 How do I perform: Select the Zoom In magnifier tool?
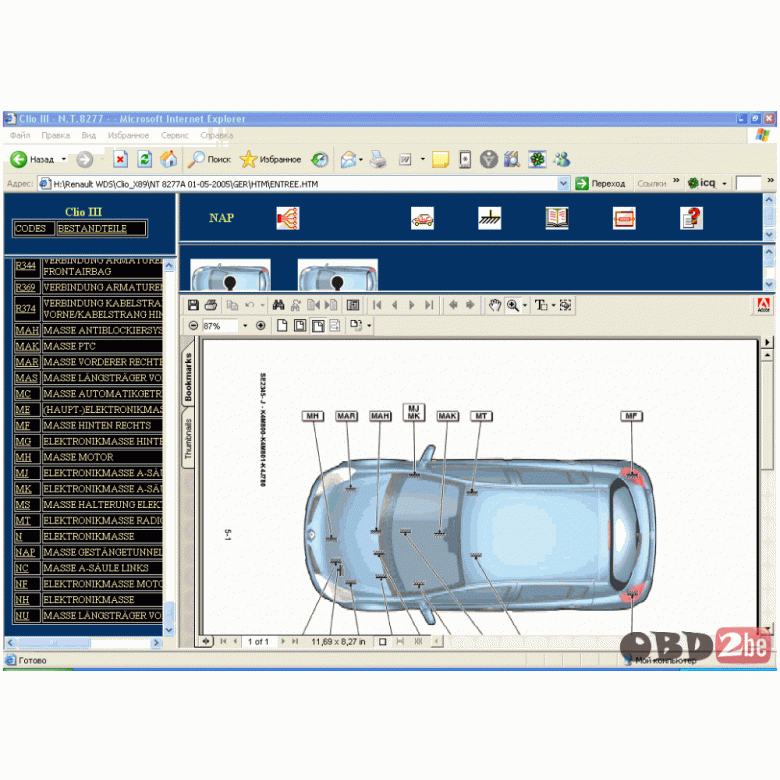(x=512, y=305)
